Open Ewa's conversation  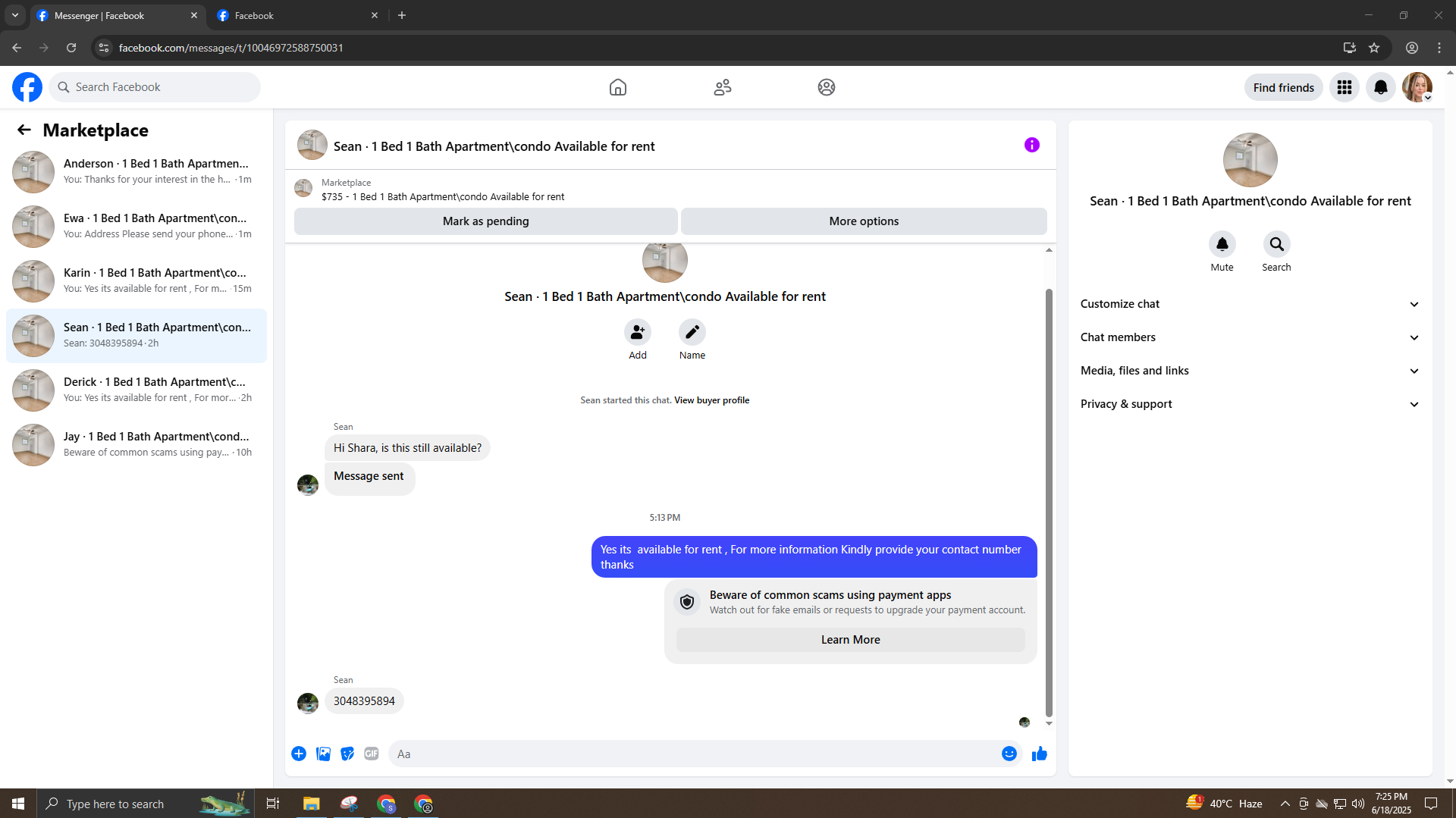(136, 226)
